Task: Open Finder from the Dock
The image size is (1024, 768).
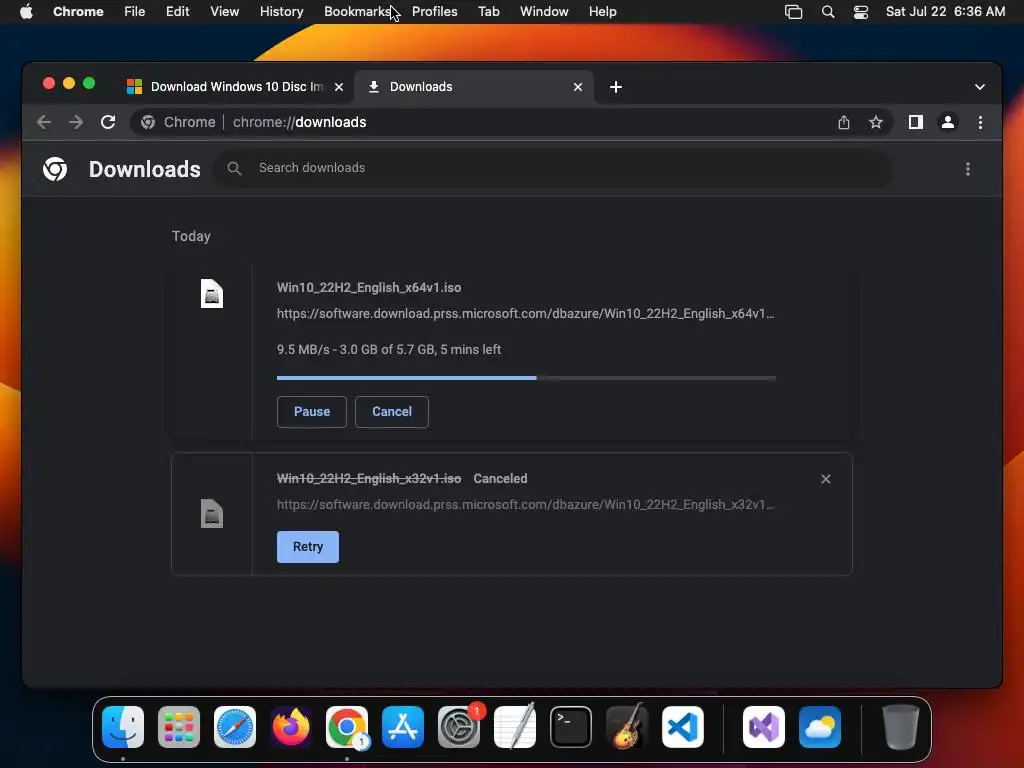Action: (123, 727)
